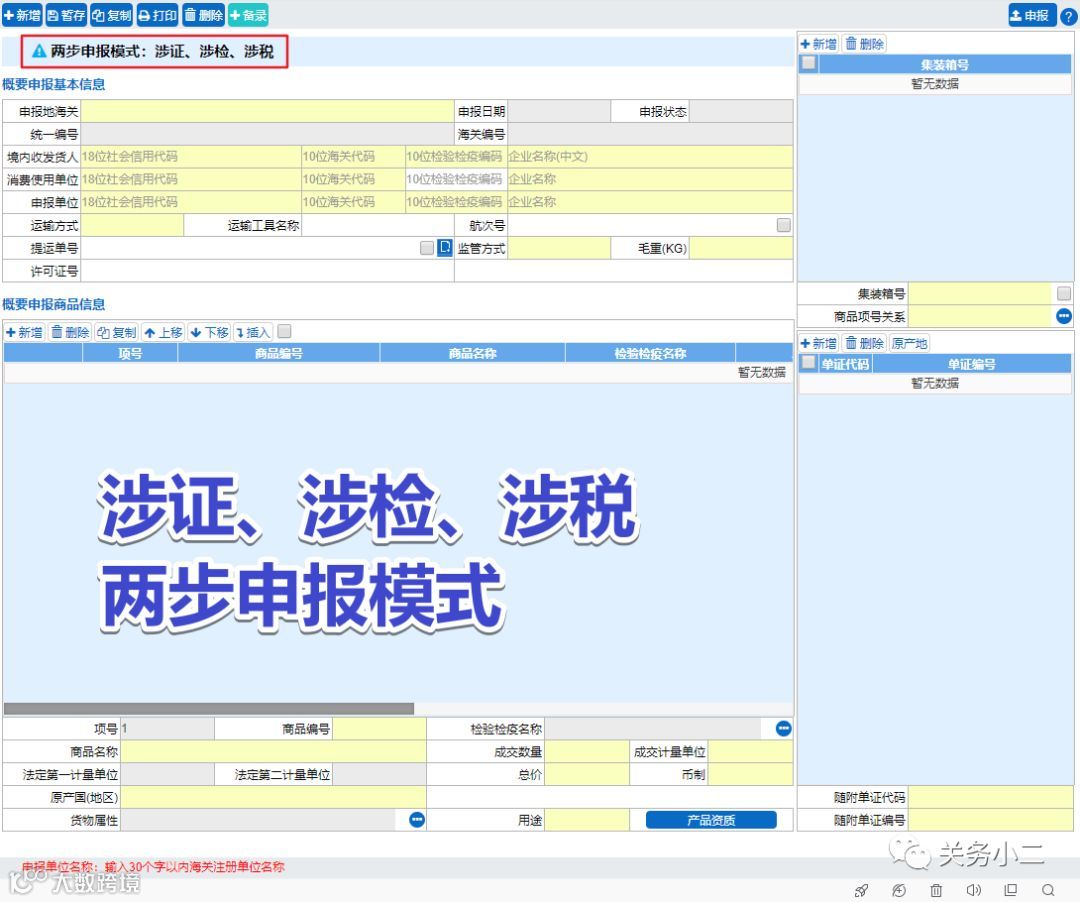
Task: Open the 用途 dropdown field
Action: click(x=586, y=820)
